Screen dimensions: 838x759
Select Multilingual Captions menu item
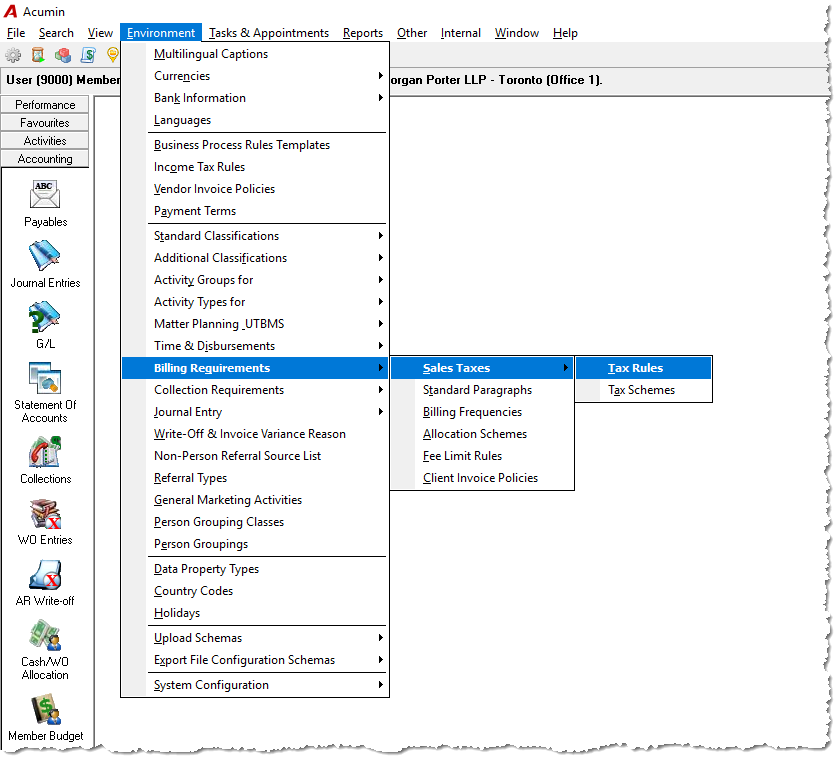(x=254, y=54)
